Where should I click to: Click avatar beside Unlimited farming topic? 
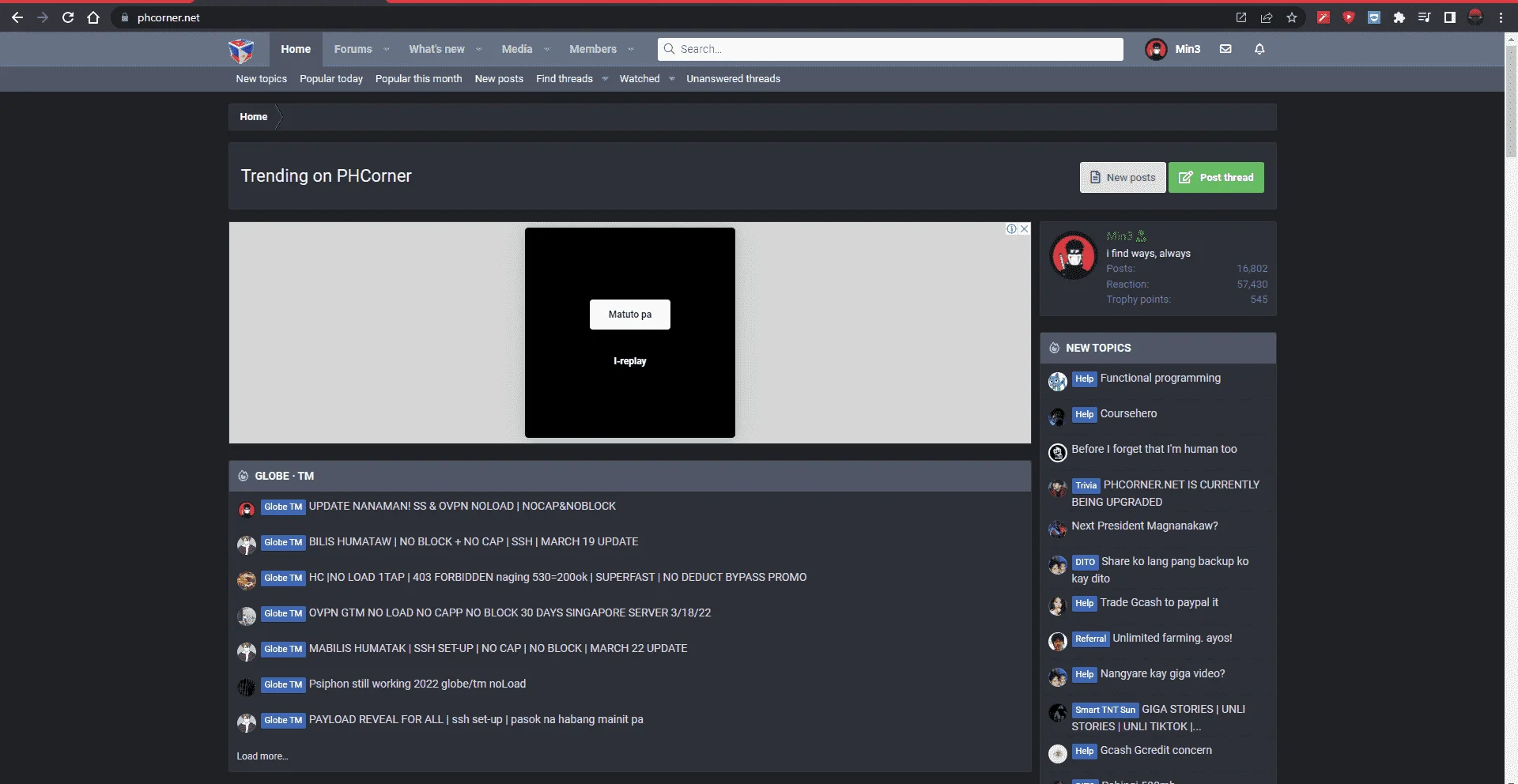pyautogui.click(x=1058, y=642)
